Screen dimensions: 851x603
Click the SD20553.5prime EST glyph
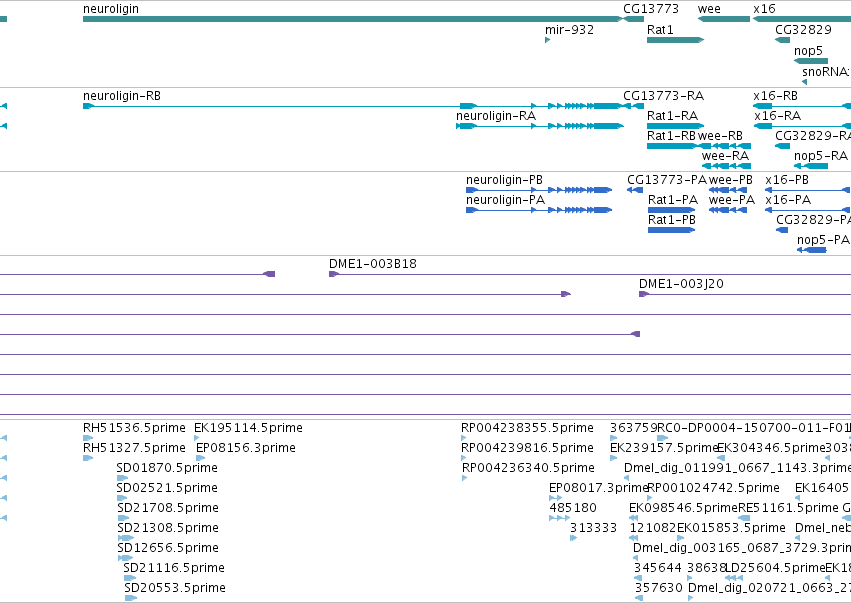[x=131, y=598]
